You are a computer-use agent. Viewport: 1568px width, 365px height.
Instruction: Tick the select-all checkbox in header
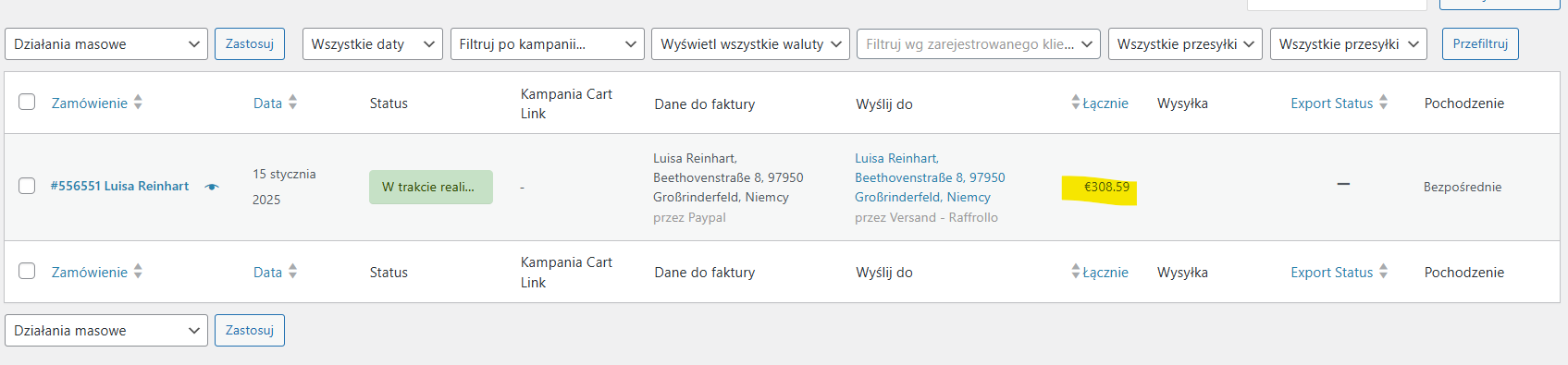27,102
